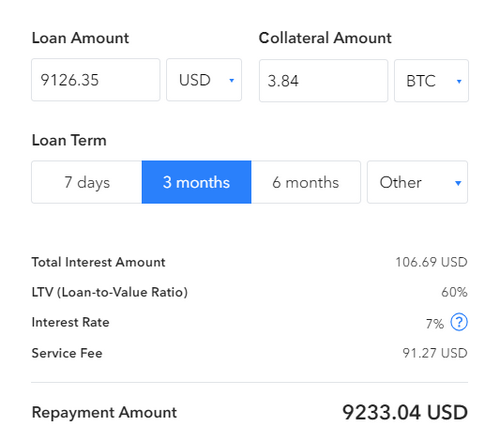
Task: Select the 6 months loan term
Action: [x=306, y=182]
